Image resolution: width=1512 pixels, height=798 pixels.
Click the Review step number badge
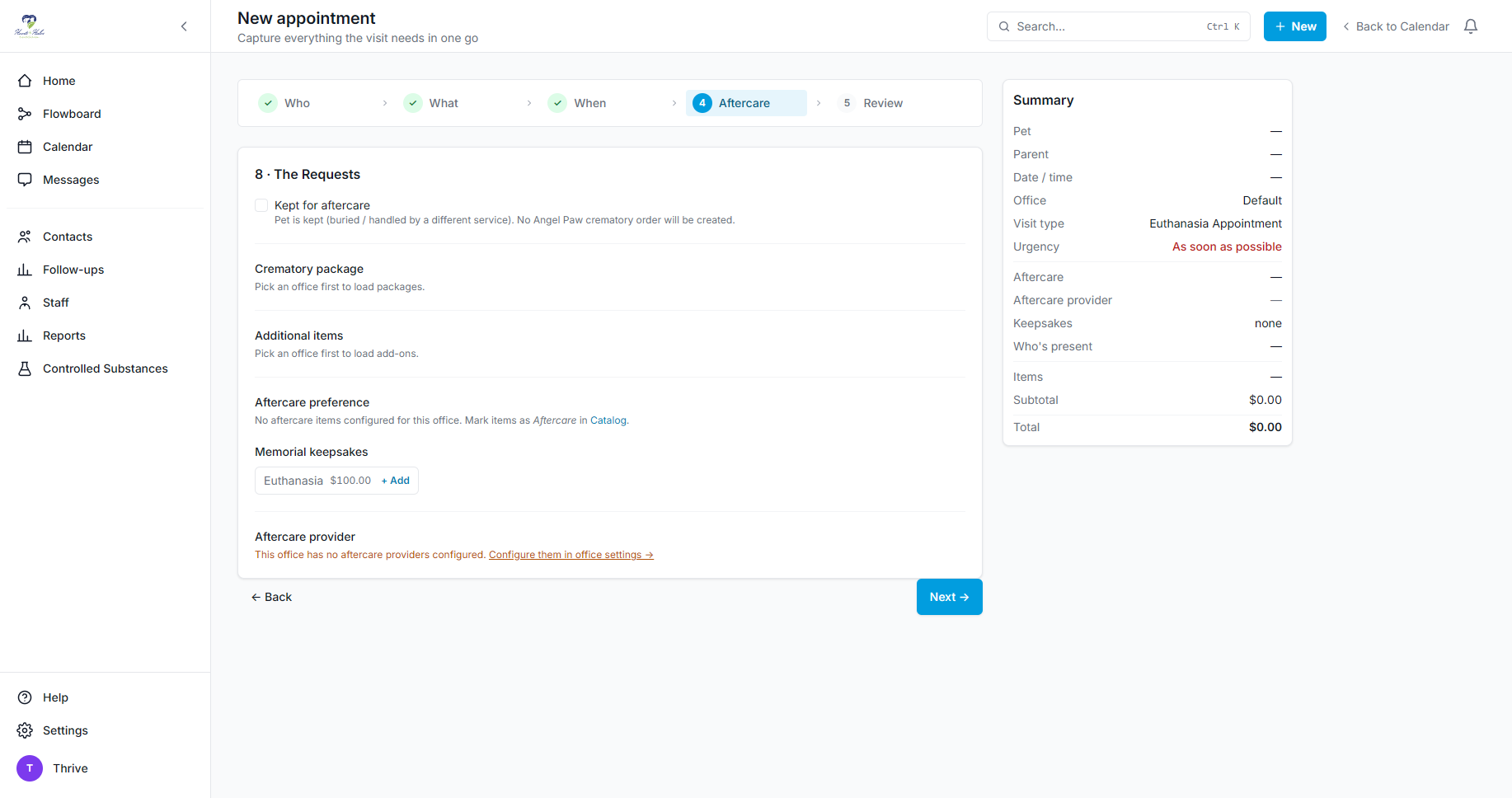tap(847, 103)
